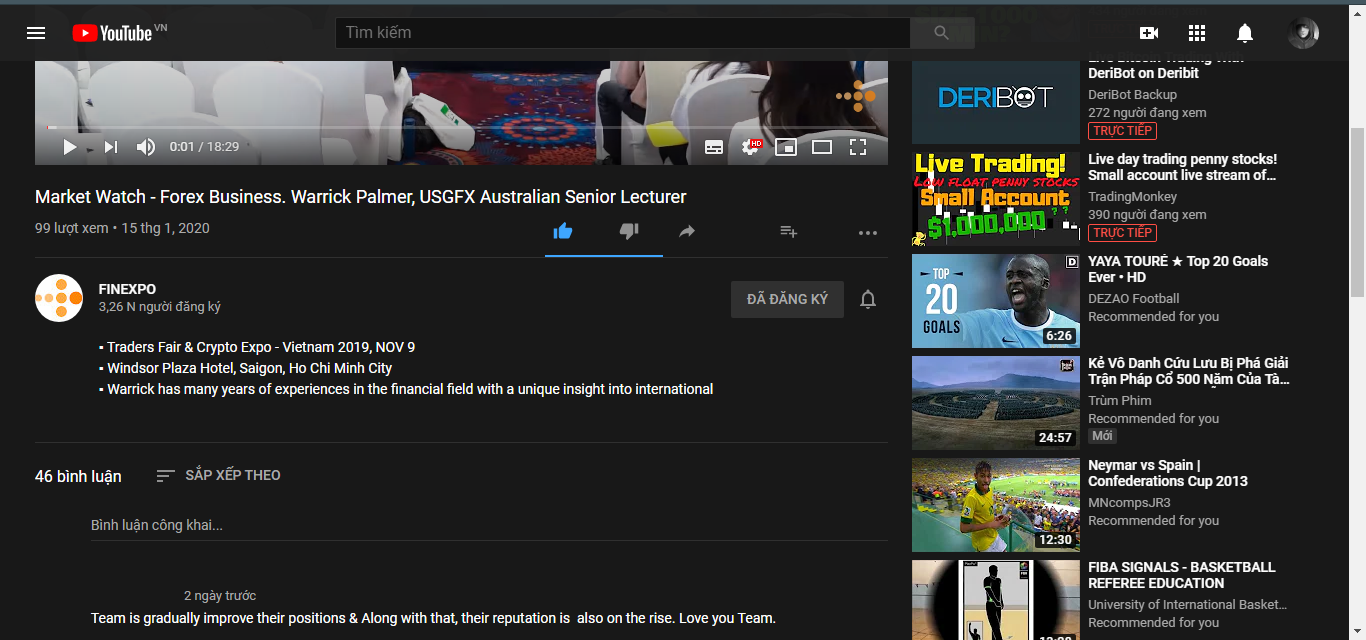Click the Mới badge under Trùm Phim

(1102, 436)
